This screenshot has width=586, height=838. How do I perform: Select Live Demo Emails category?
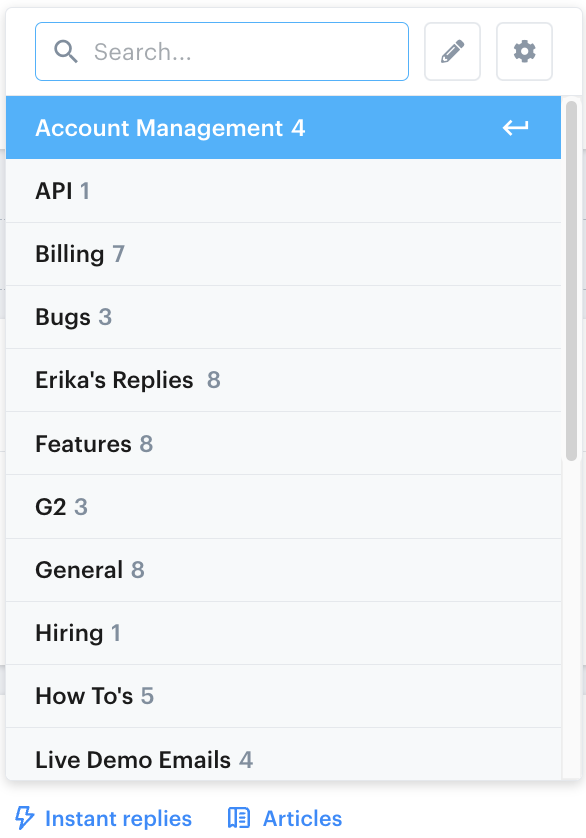(283, 754)
